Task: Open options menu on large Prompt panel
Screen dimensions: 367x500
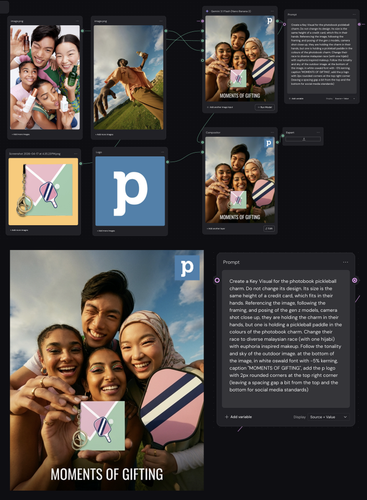Action: (345, 262)
